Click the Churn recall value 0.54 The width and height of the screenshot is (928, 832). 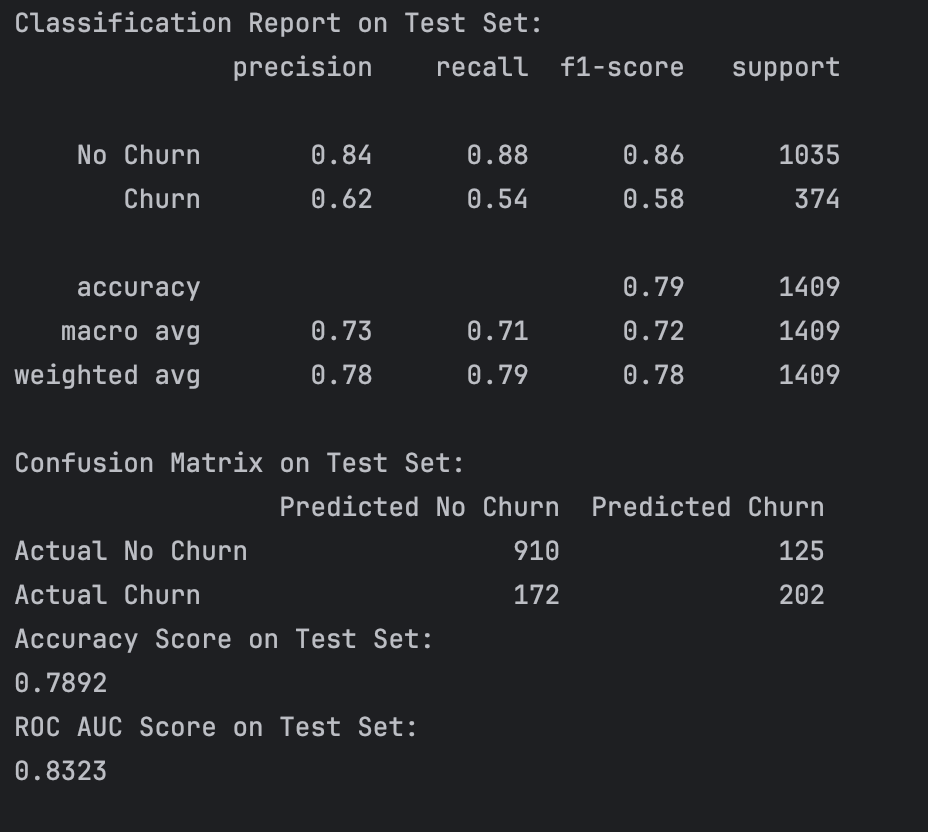click(497, 199)
